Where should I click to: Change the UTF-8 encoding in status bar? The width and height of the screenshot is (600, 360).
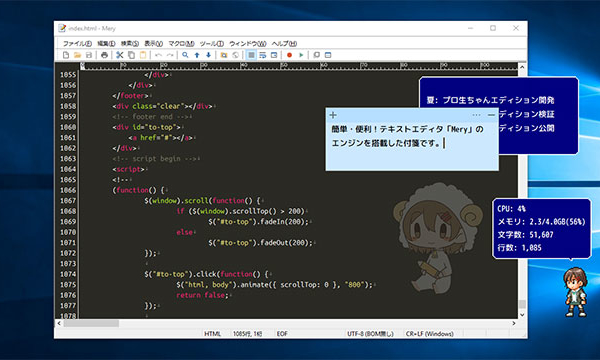click(370, 334)
